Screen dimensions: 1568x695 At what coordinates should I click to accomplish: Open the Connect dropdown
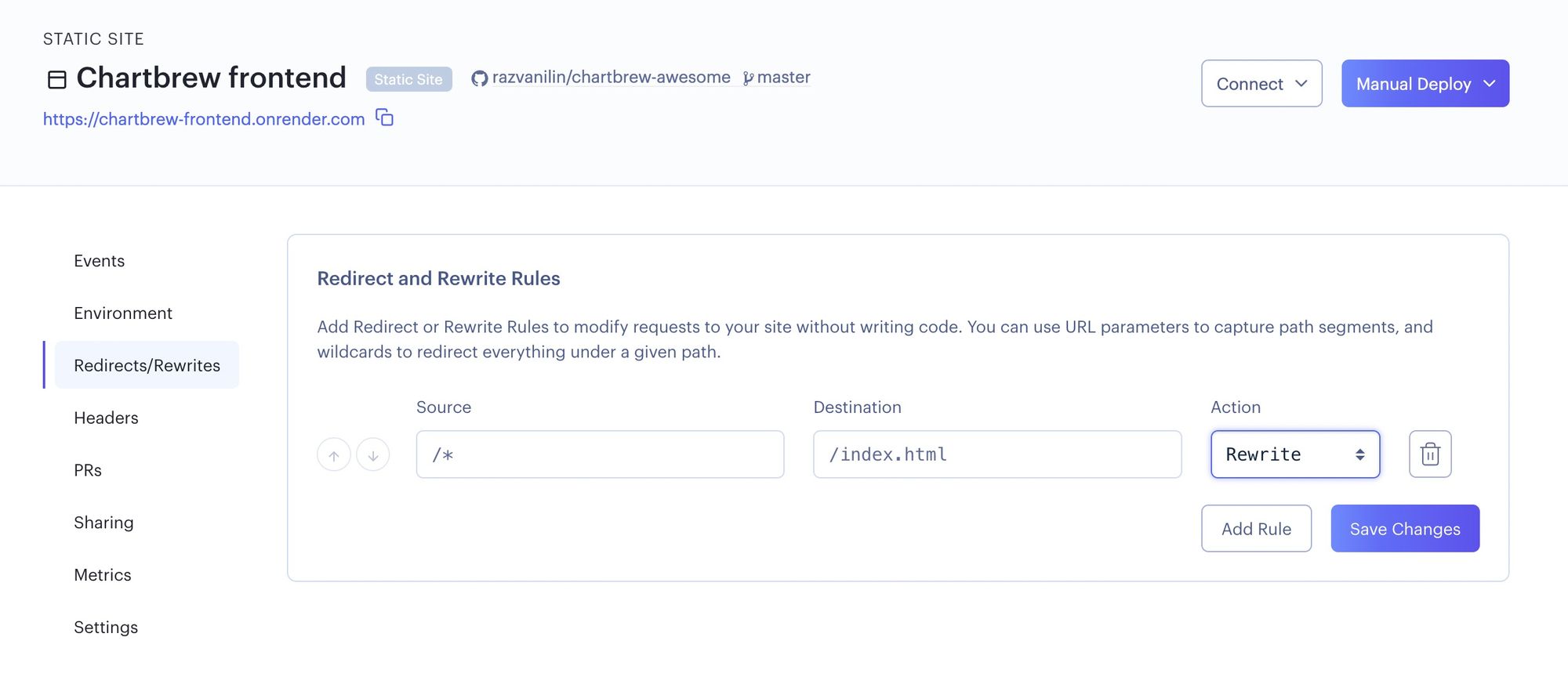[x=1261, y=83]
